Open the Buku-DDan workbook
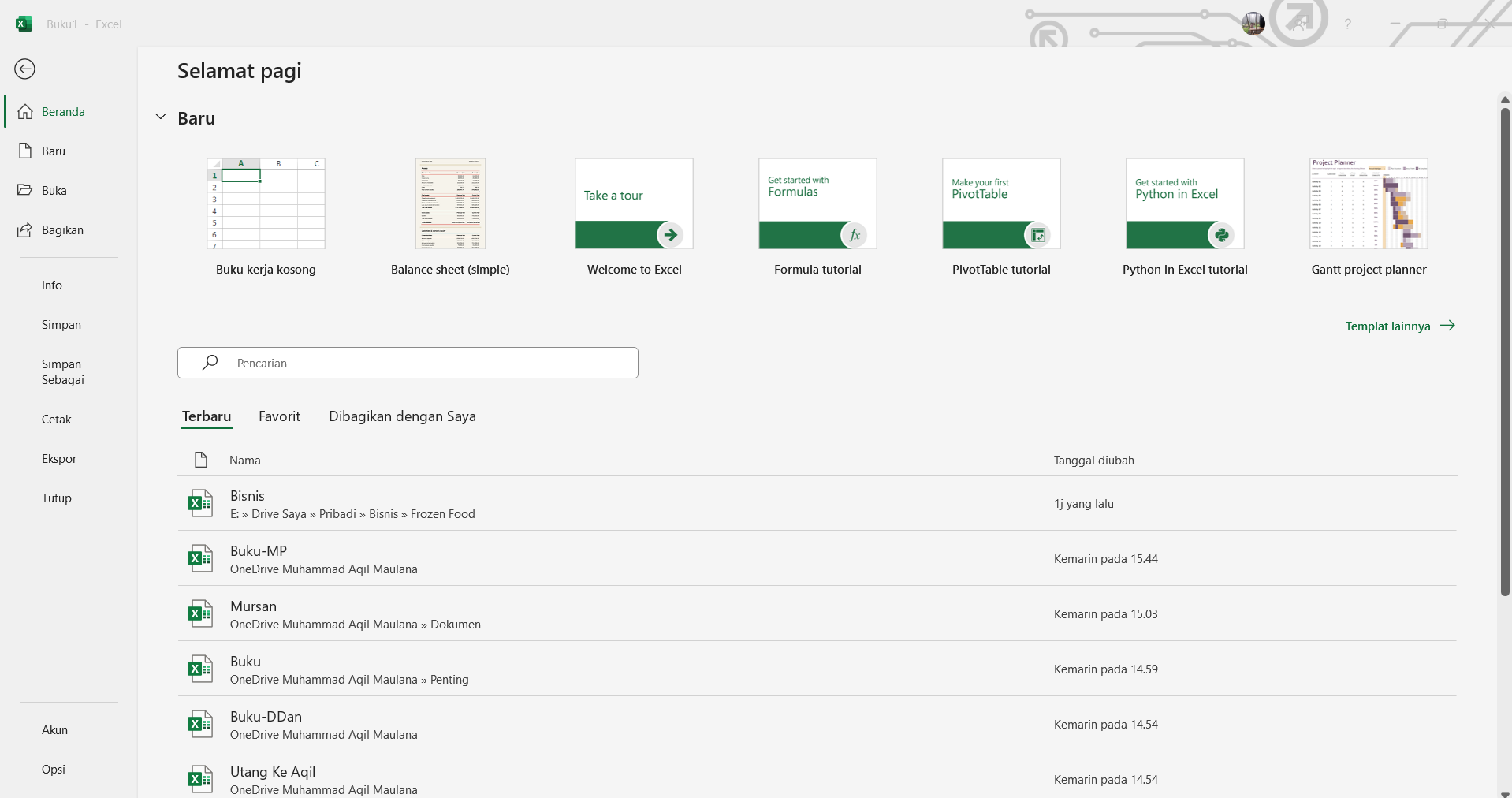This screenshot has height=798, width=1512. (817, 725)
